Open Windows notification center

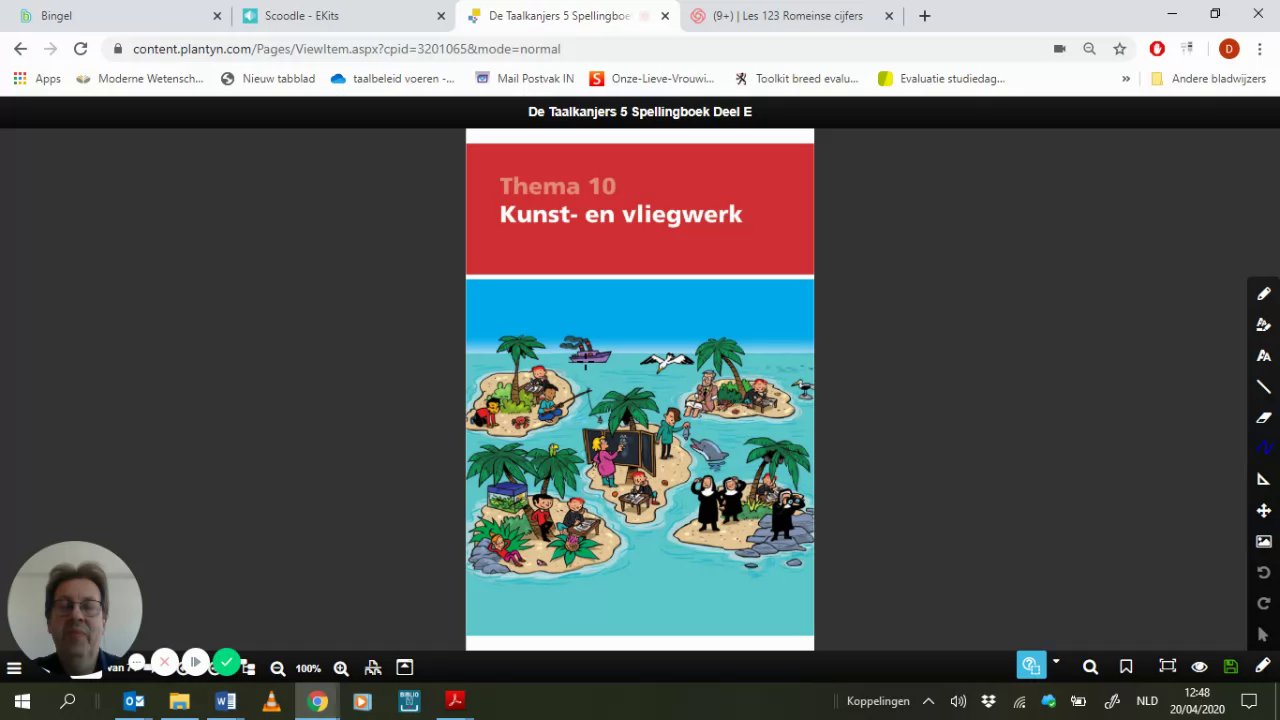coord(1249,701)
